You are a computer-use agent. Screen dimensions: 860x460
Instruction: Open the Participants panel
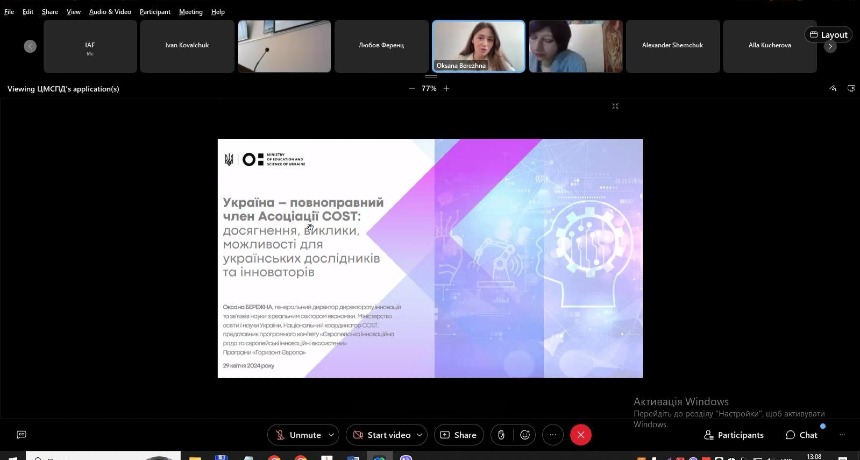[734, 435]
